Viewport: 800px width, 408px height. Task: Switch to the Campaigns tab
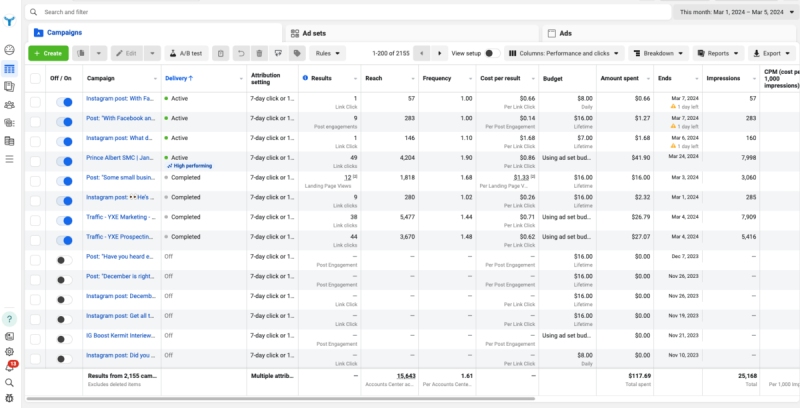pyautogui.click(x=155, y=33)
